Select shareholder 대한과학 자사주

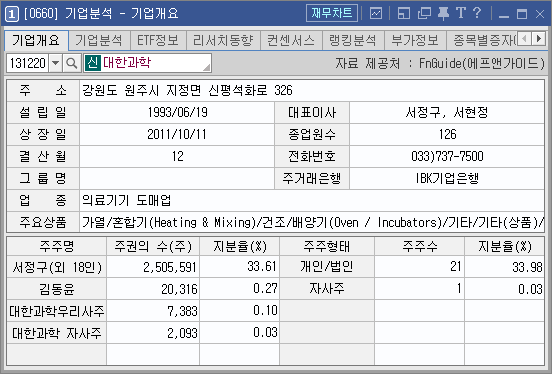[x=57, y=333]
